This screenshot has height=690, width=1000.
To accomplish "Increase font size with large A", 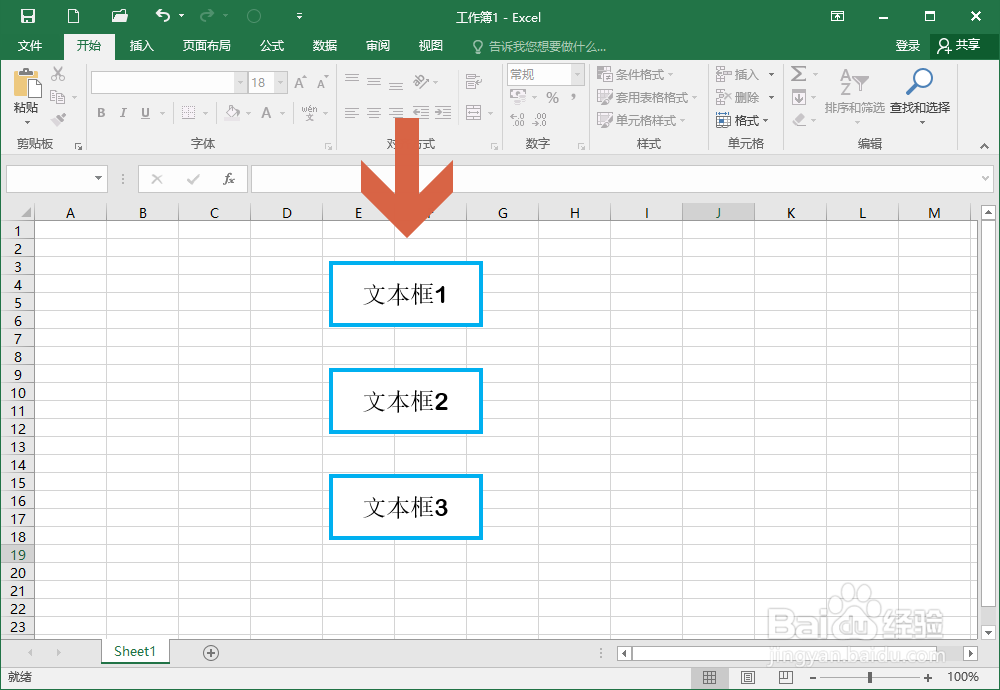I will tap(300, 83).
